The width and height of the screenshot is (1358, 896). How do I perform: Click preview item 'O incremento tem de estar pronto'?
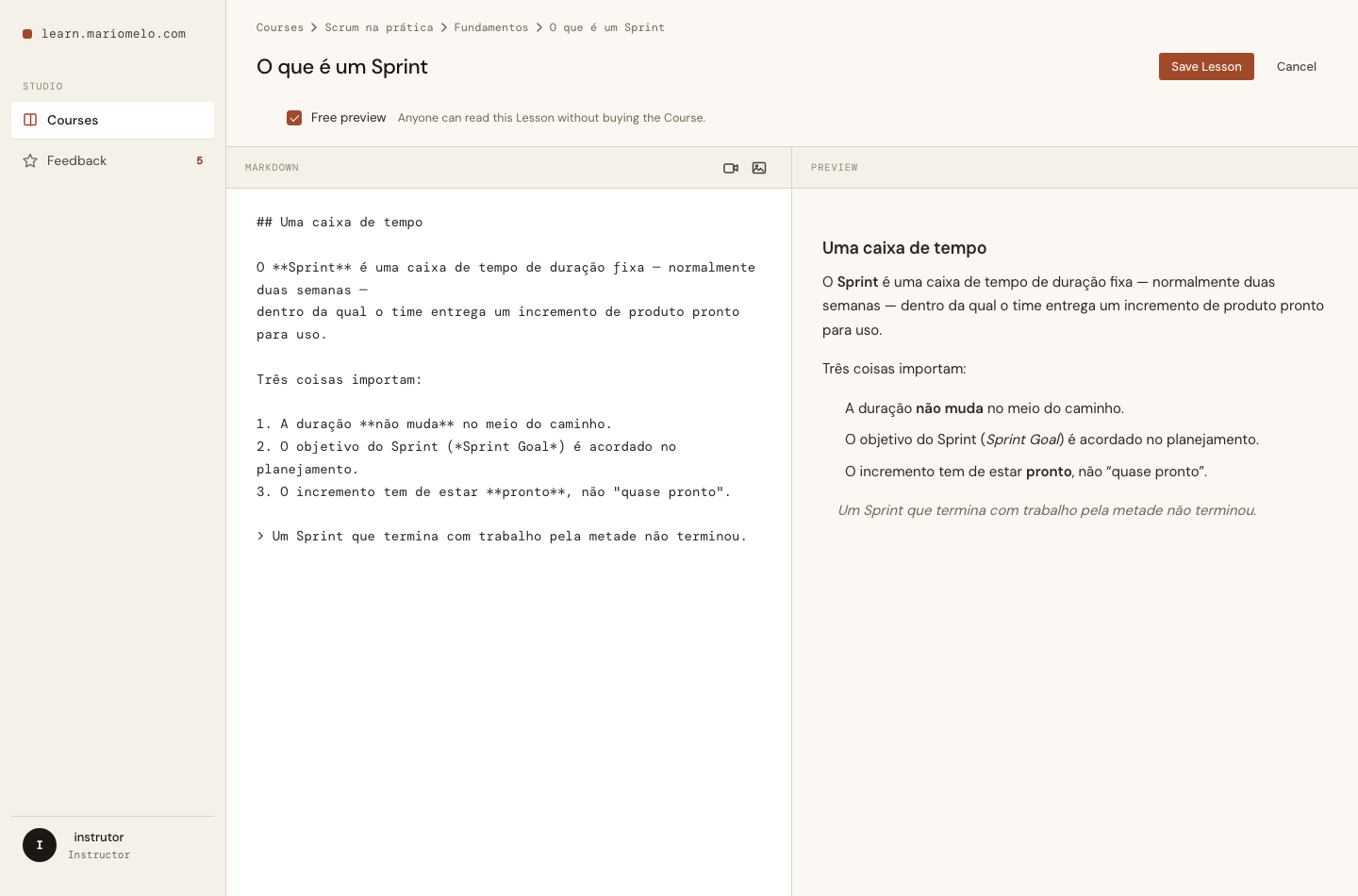pos(1026,472)
